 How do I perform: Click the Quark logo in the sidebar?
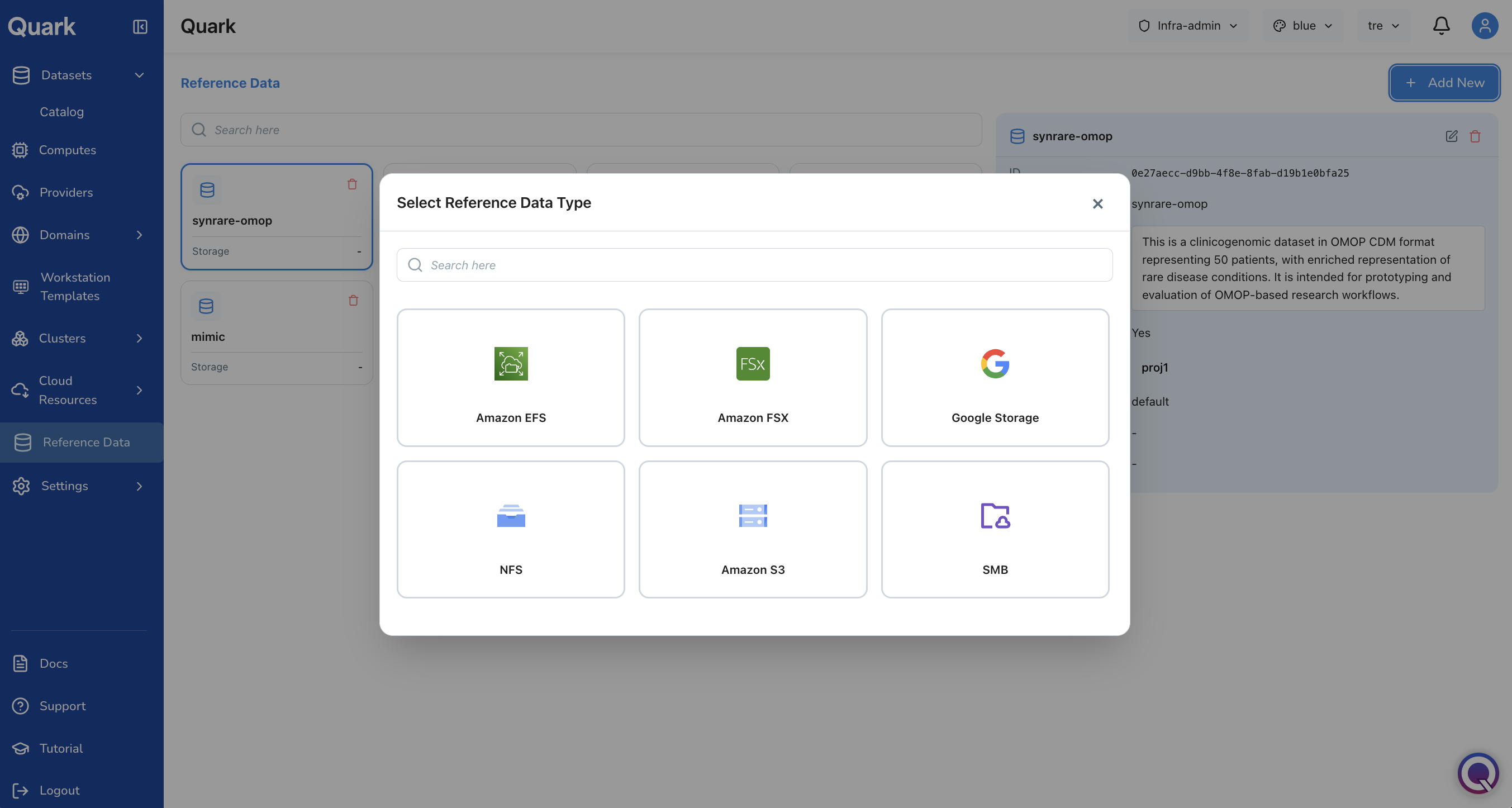coord(42,26)
